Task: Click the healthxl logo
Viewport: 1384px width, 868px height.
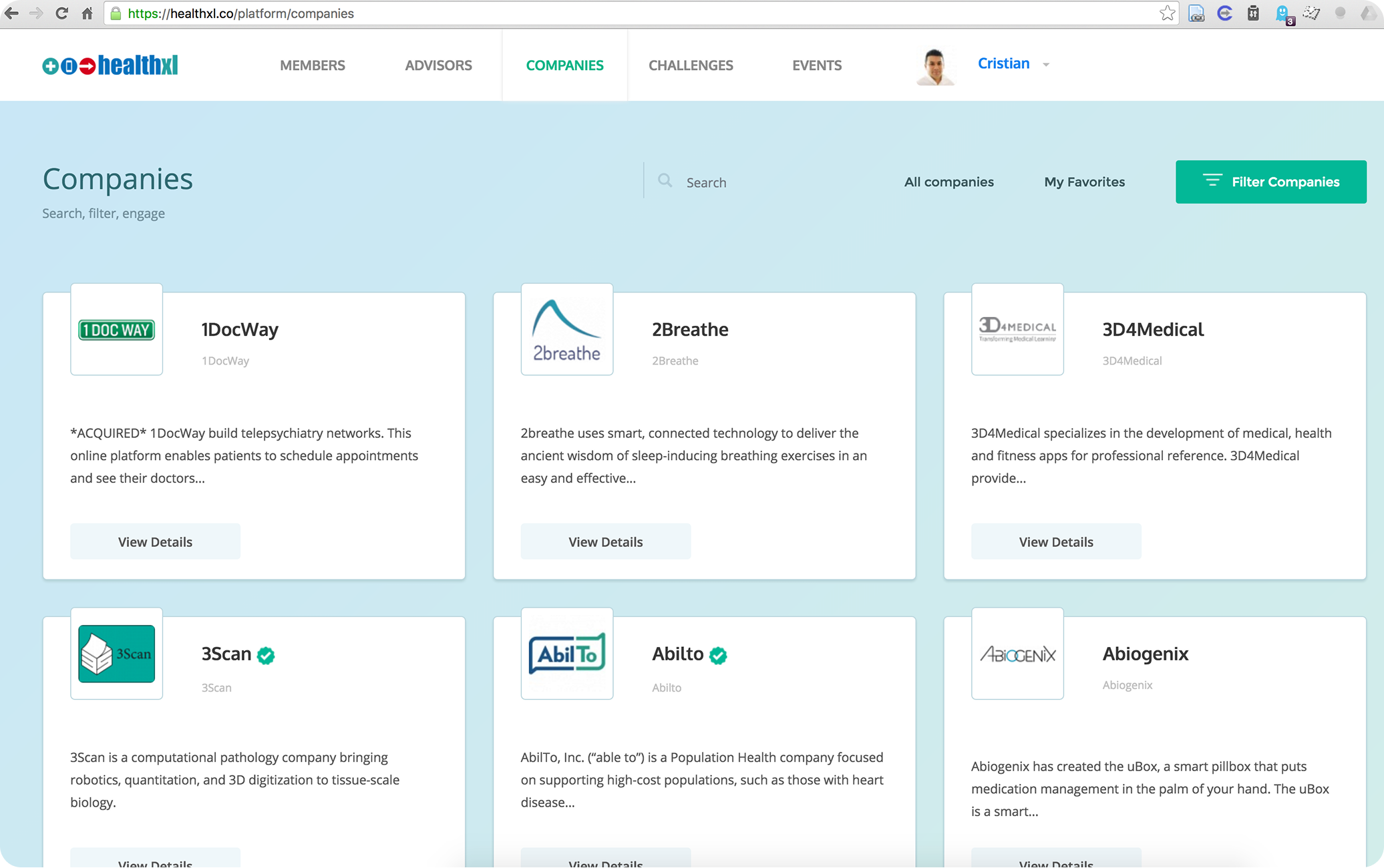Action: tap(109, 65)
